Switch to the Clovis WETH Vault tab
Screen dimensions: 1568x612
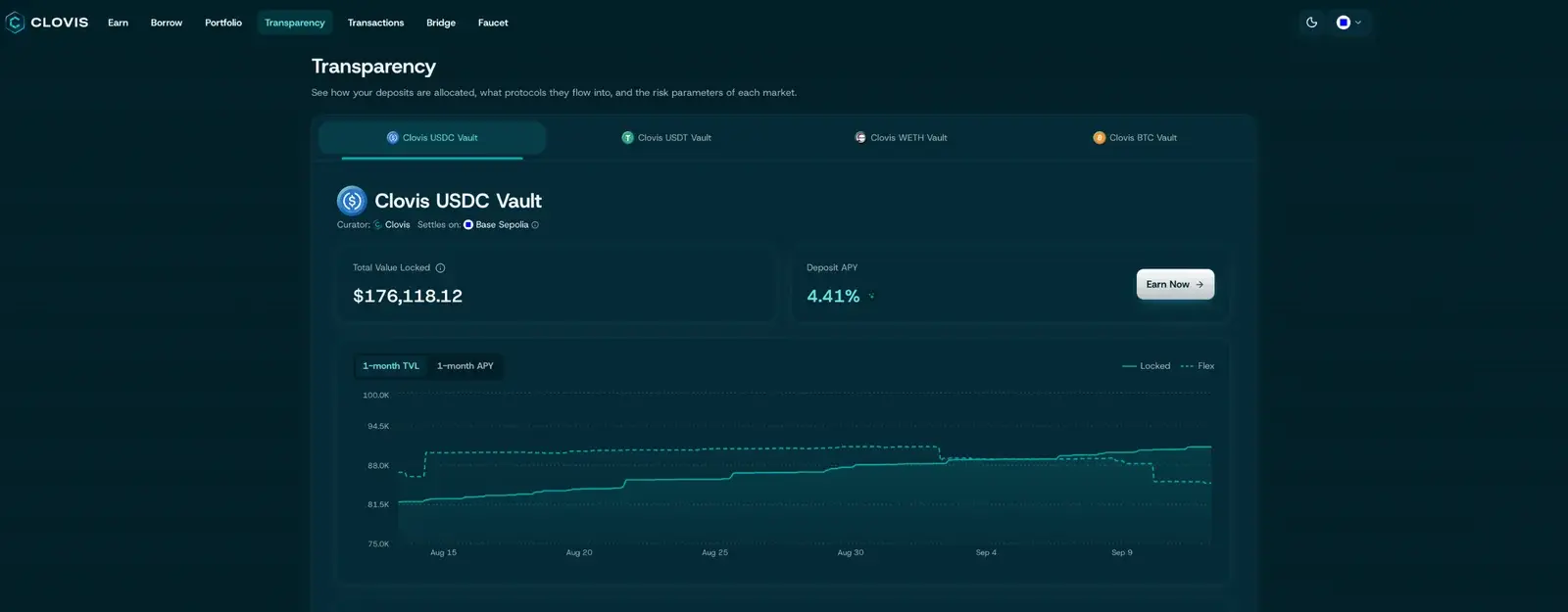coord(901,138)
